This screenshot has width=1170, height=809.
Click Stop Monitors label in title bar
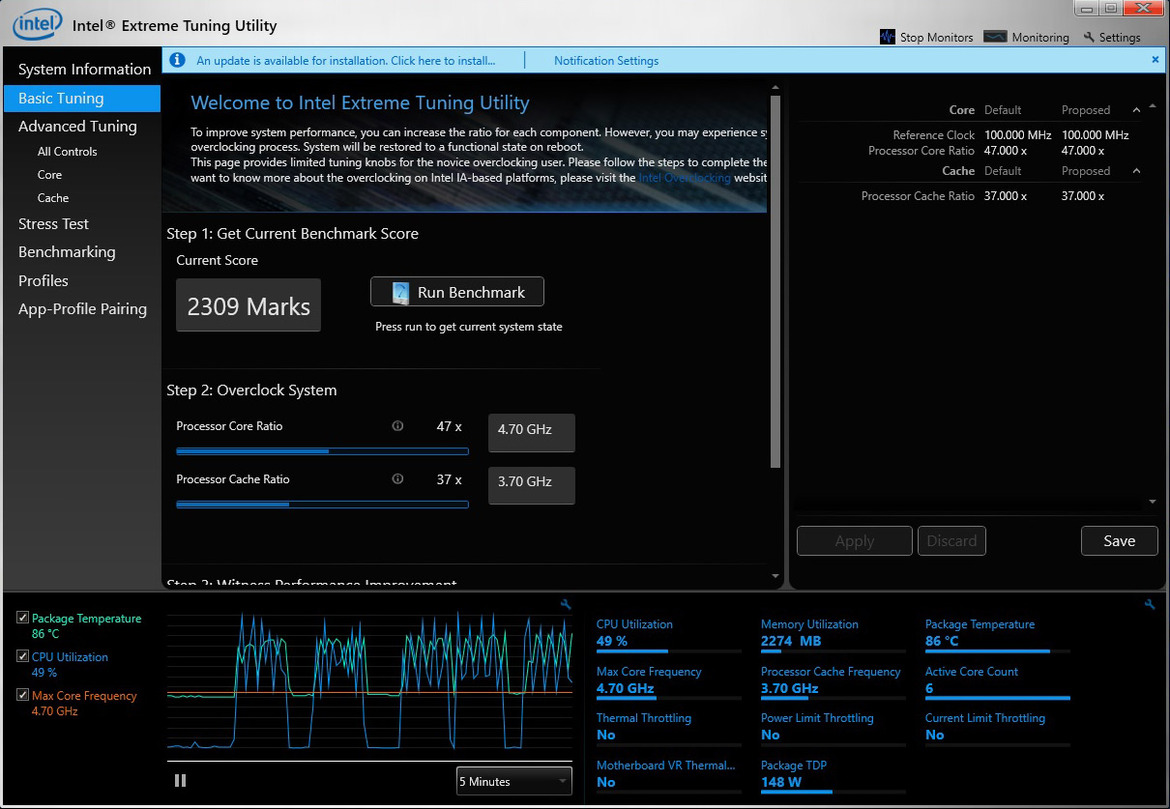coord(936,37)
